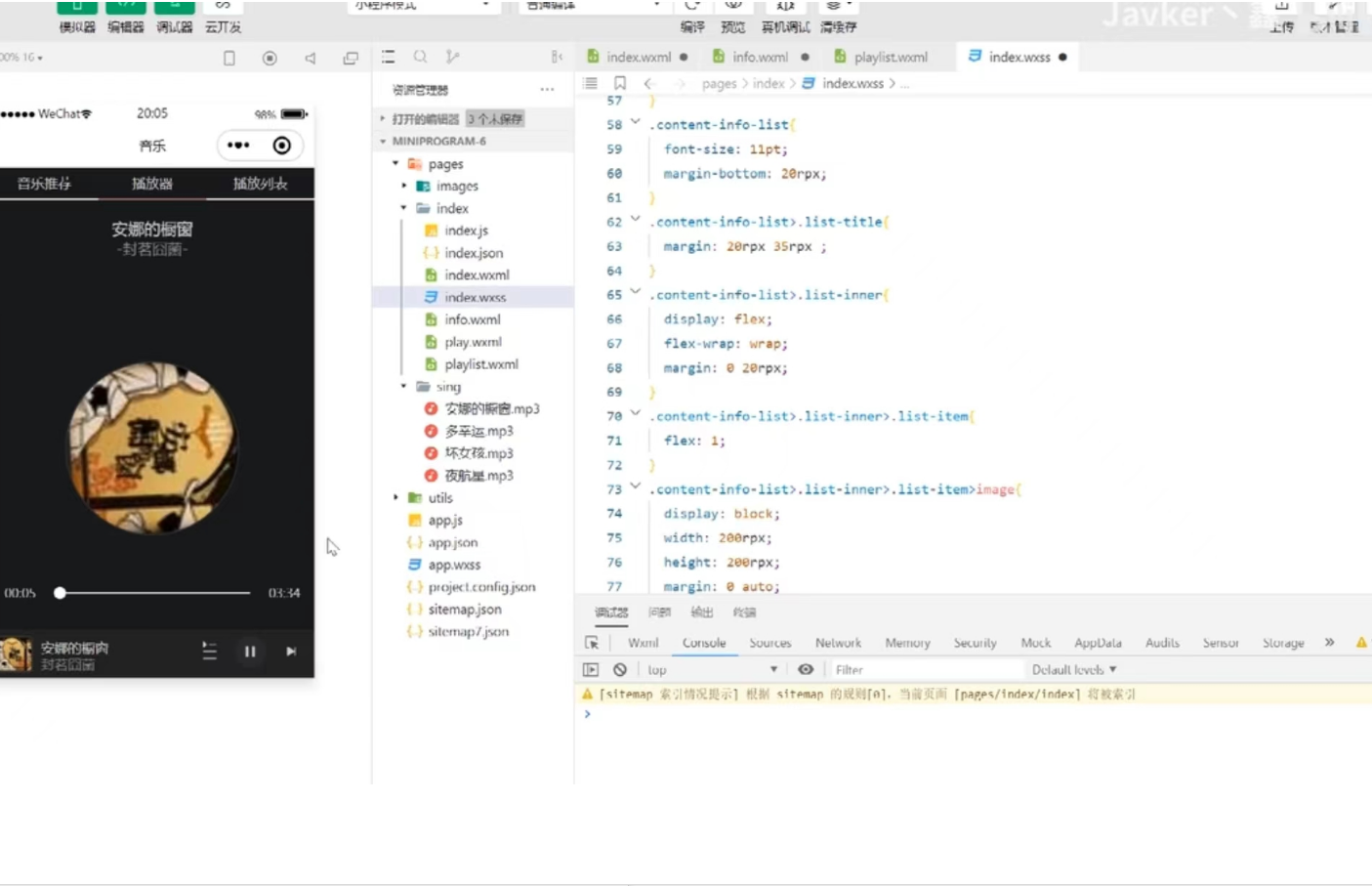Viewport: 1372px width, 886px height.
Task: Open the Network devtools tab
Action: [x=838, y=643]
